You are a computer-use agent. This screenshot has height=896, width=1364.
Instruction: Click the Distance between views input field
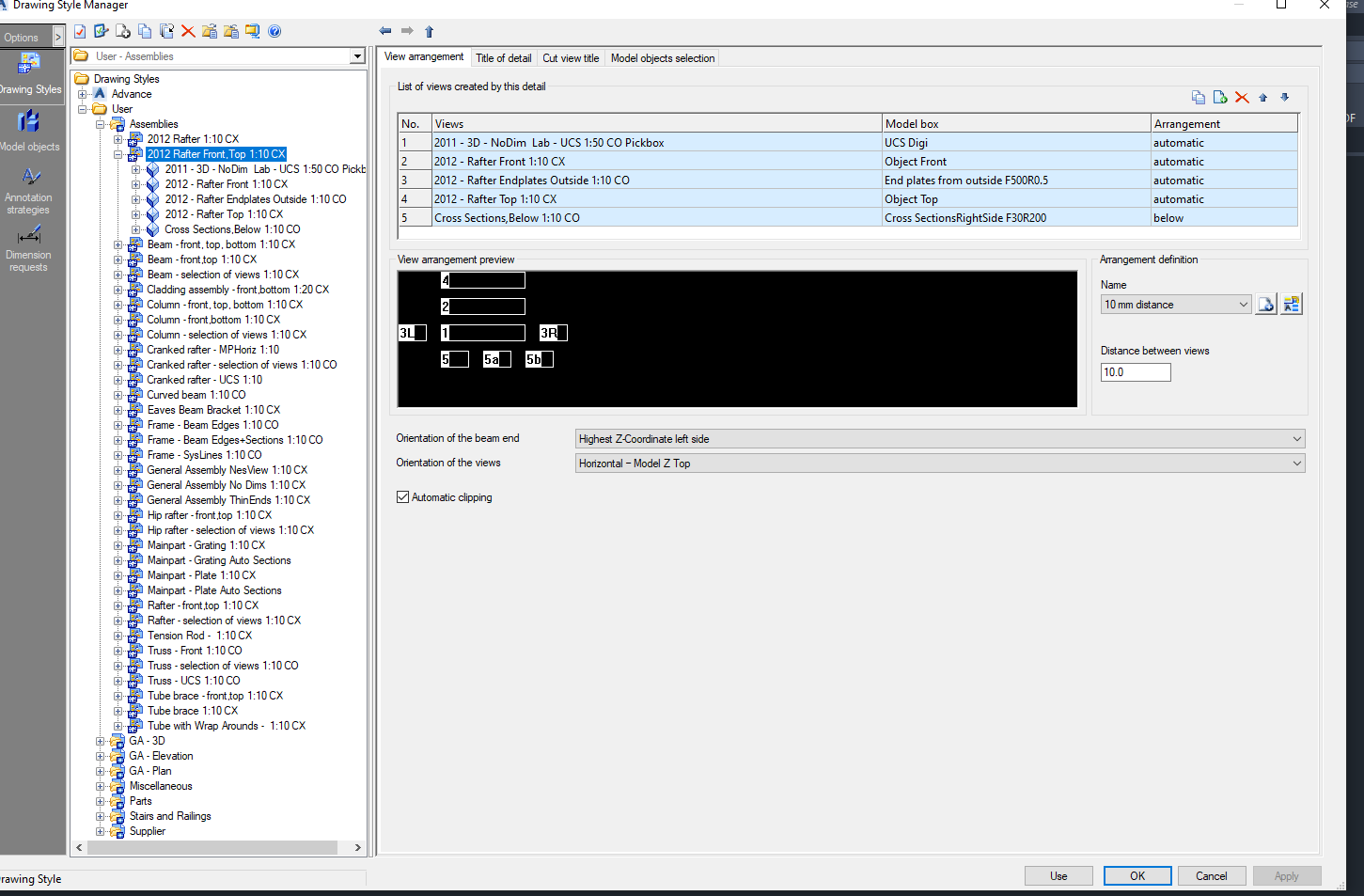pos(1136,372)
